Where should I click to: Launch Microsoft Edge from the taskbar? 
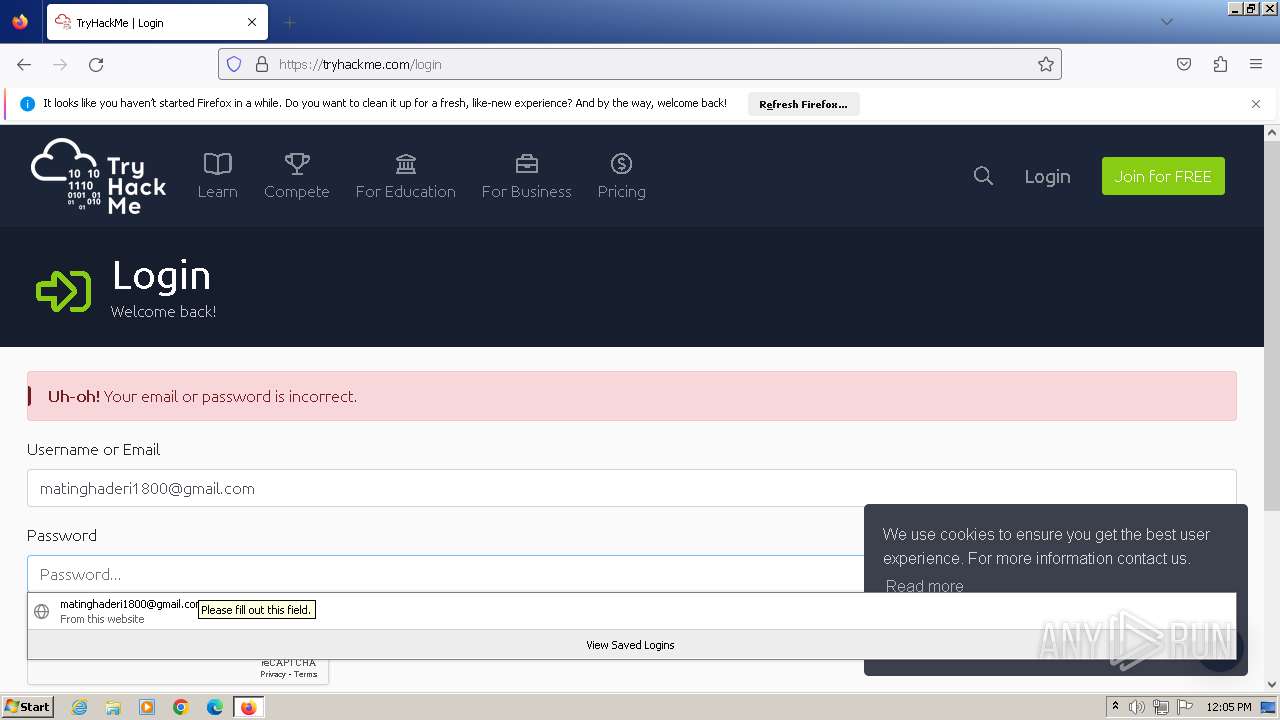[215, 707]
